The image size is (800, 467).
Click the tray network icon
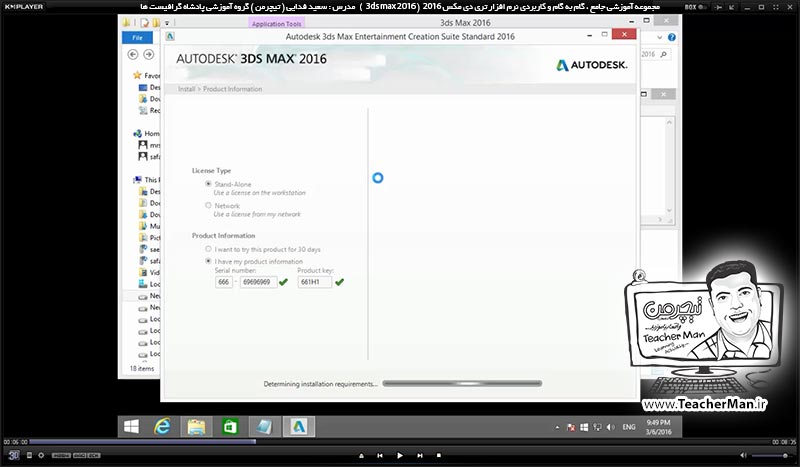coord(597,427)
